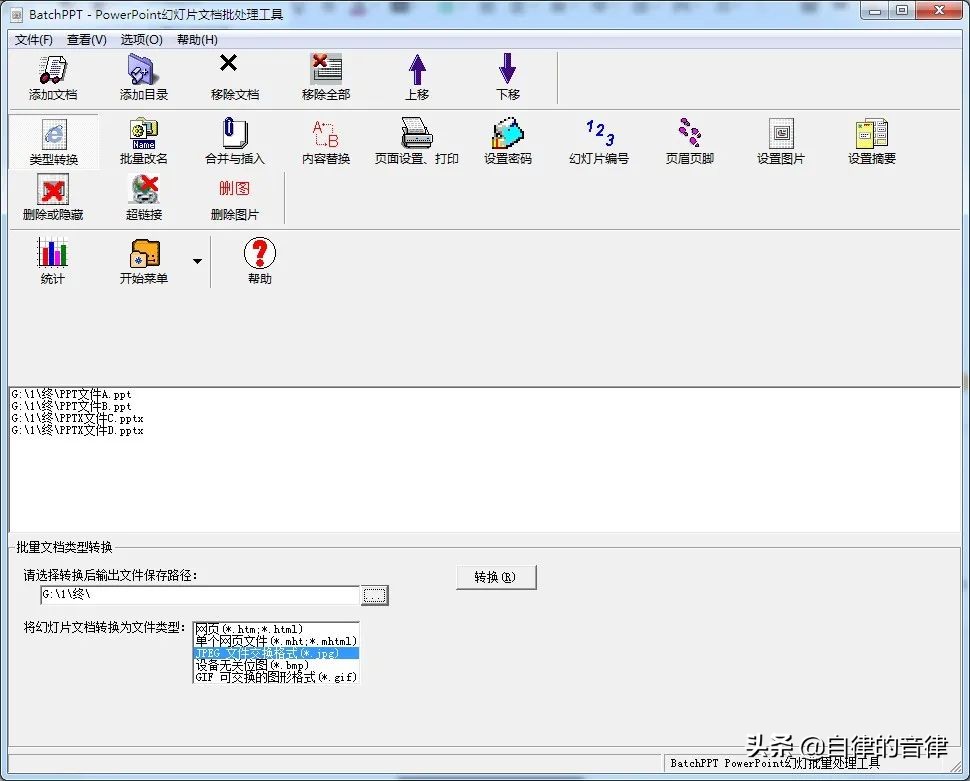Click the browse (...) button for output path
This screenshot has height=781, width=970.
click(374, 595)
